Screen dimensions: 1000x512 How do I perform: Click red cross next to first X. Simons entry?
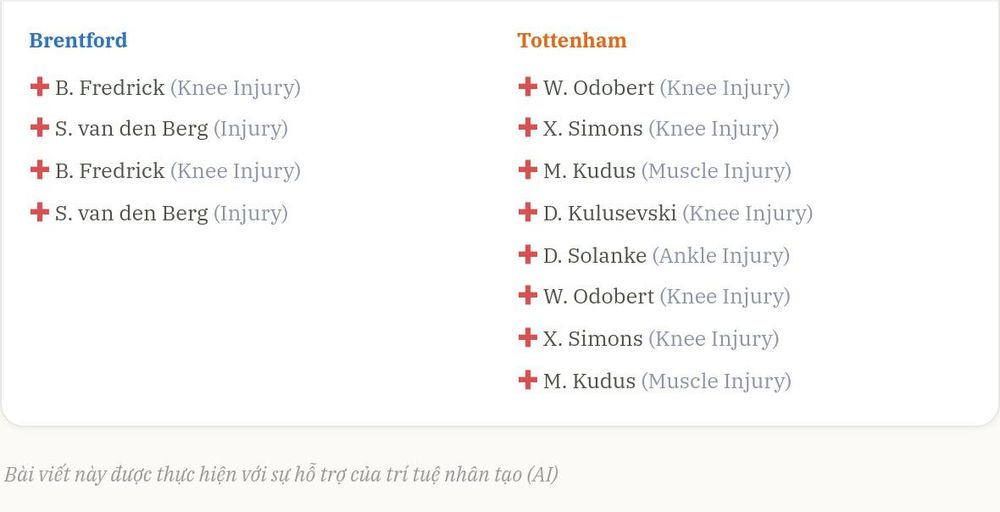527,128
